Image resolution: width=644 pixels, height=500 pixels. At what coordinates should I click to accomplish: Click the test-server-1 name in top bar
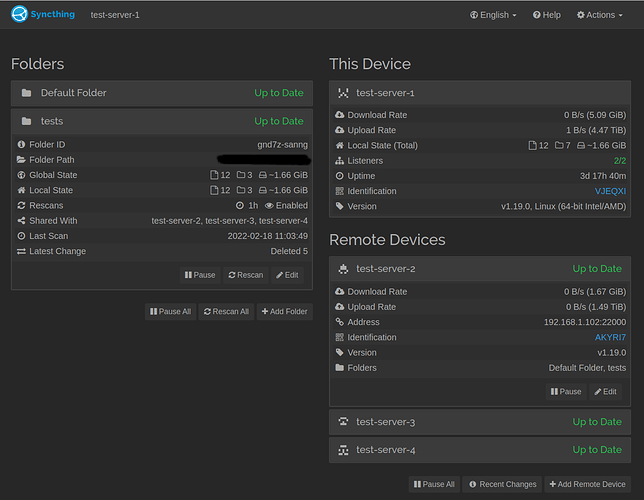115,15
